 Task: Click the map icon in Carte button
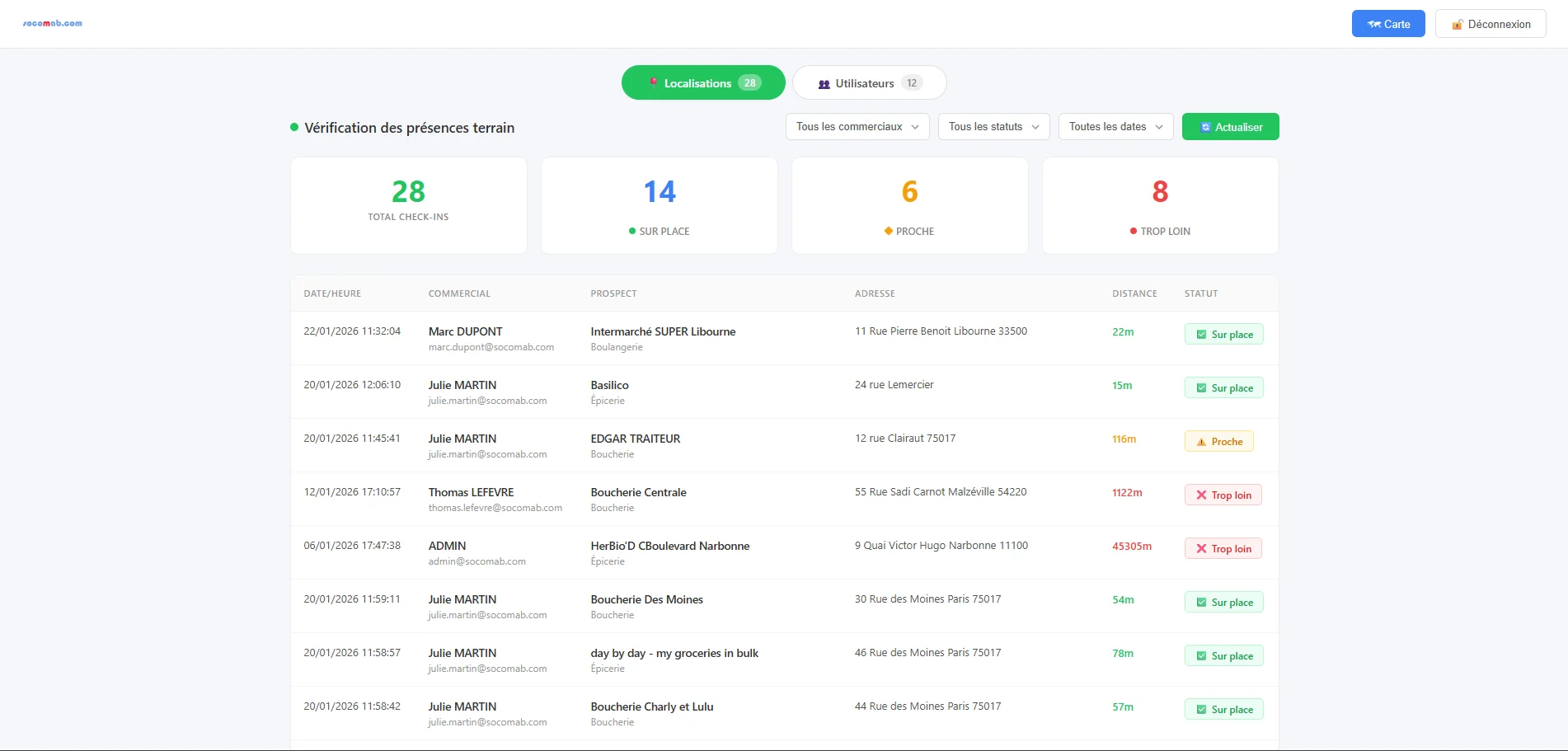click(1373, 25)
